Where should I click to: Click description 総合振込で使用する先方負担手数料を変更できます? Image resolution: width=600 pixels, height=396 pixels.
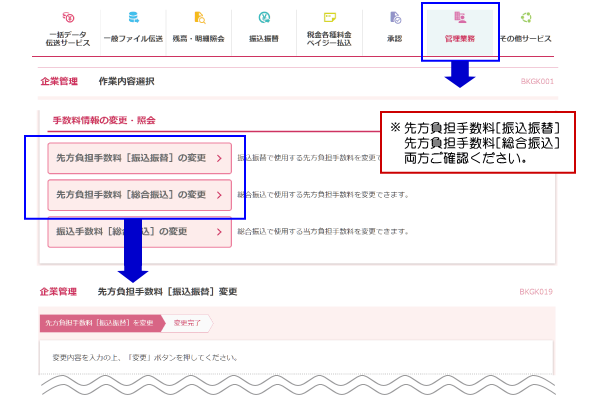[323, 195]
